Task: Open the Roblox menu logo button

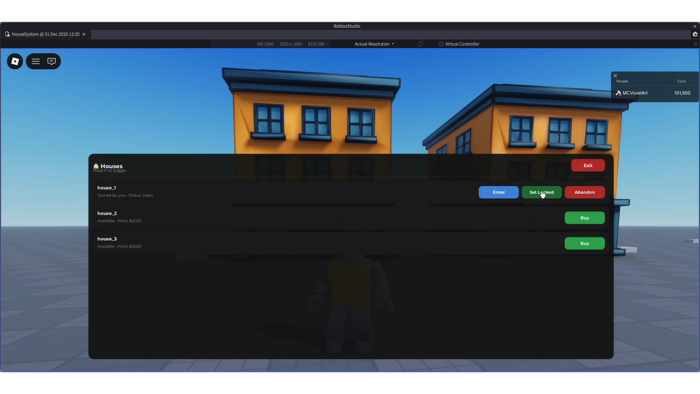Action: click(x=15, y=61)
